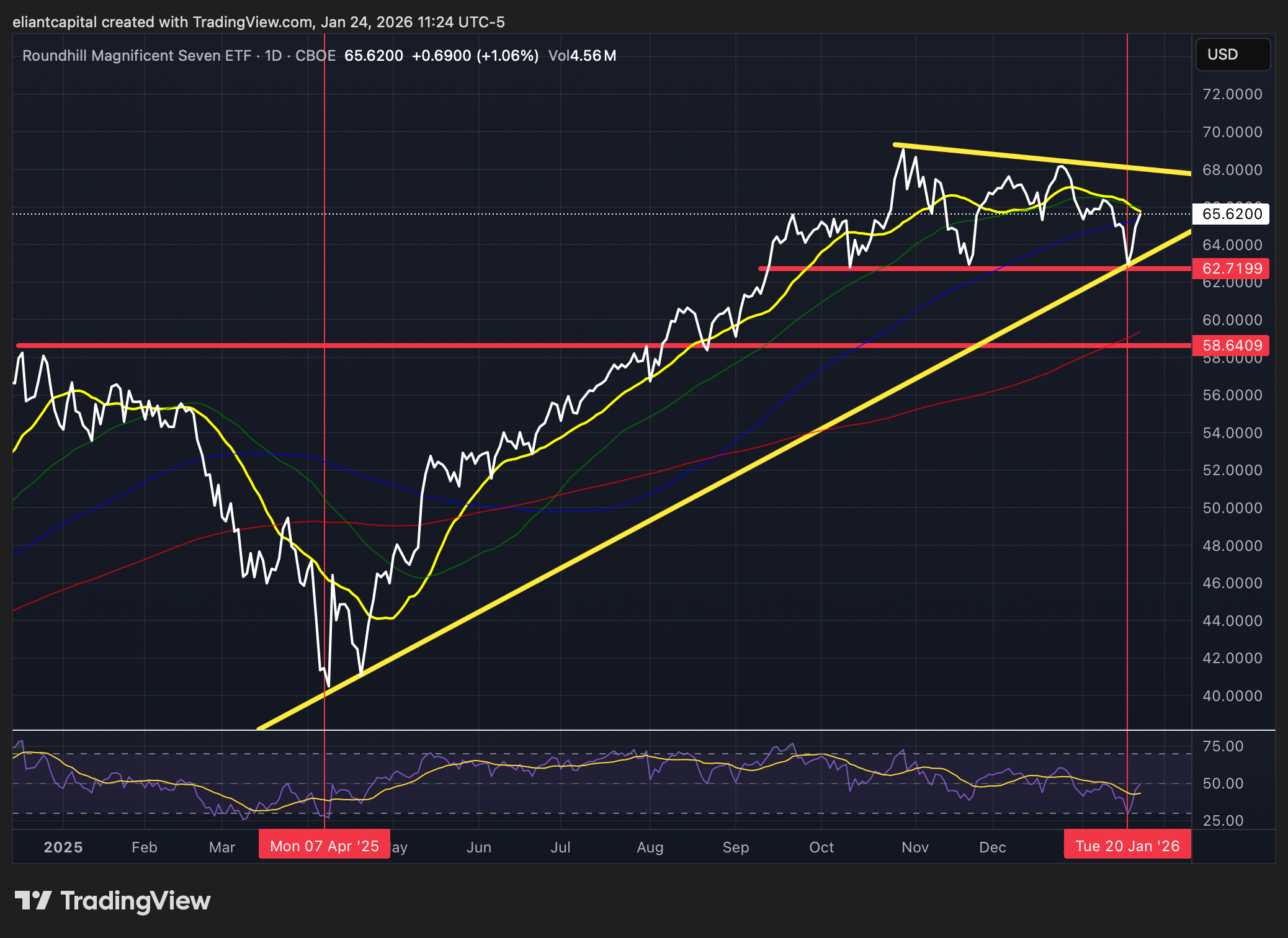This screenshot has width=1288, height=938.
Task: Click the TradingView logo icon
Action: pyautogui.click(x=33, y=900)
